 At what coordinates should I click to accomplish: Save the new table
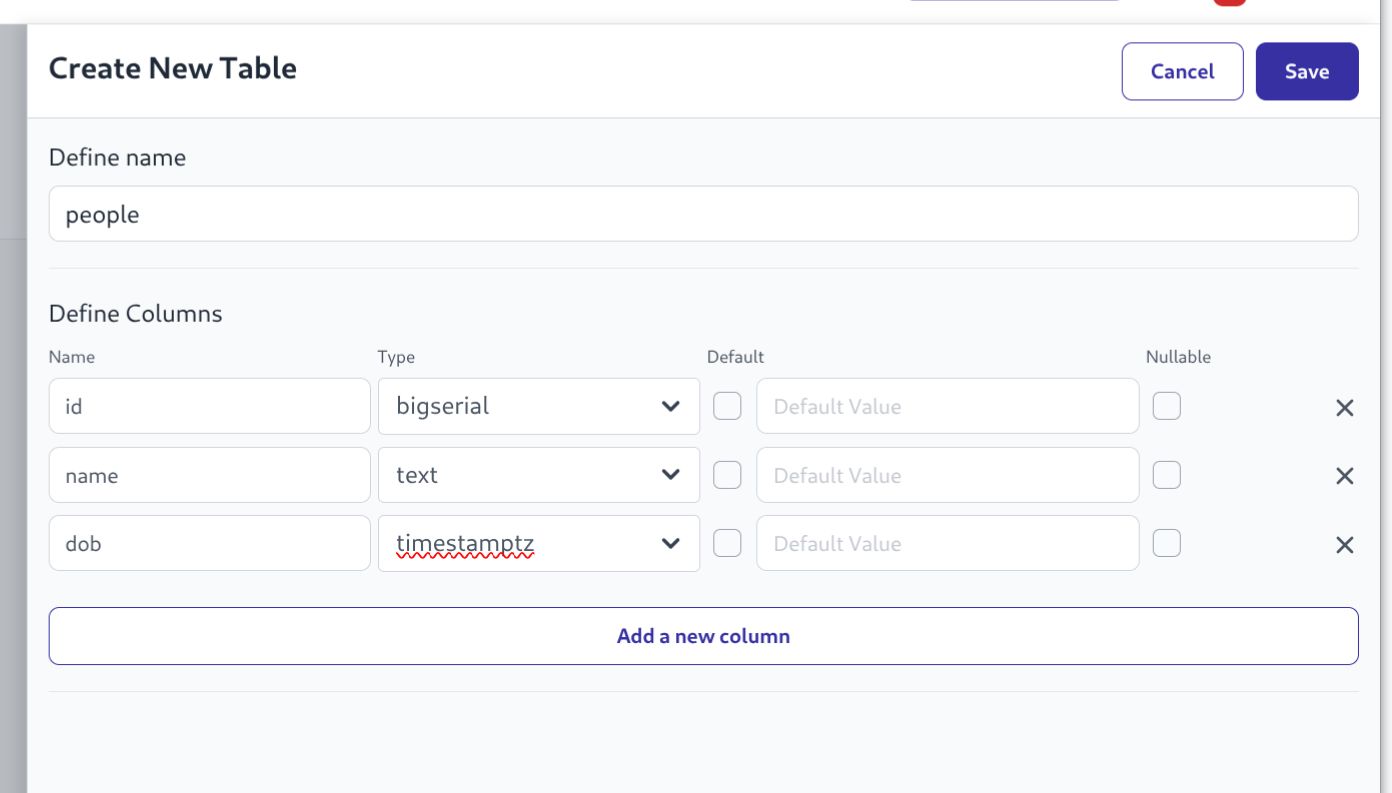coord(1307,71)
